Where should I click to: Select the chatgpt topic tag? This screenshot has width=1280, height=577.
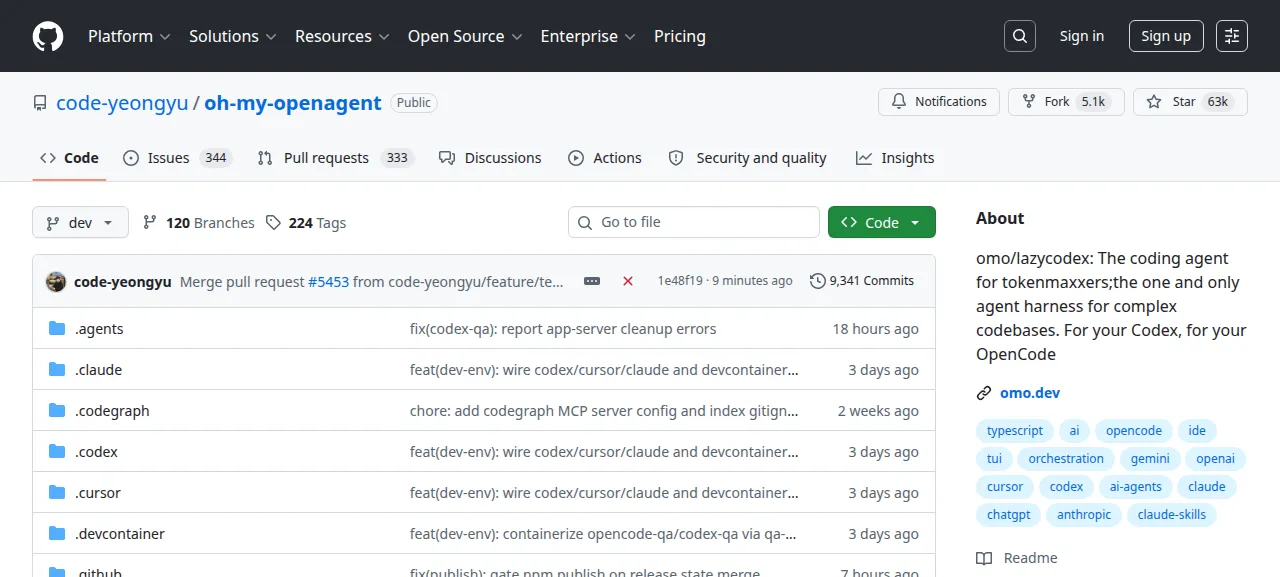coord(1009,515)
